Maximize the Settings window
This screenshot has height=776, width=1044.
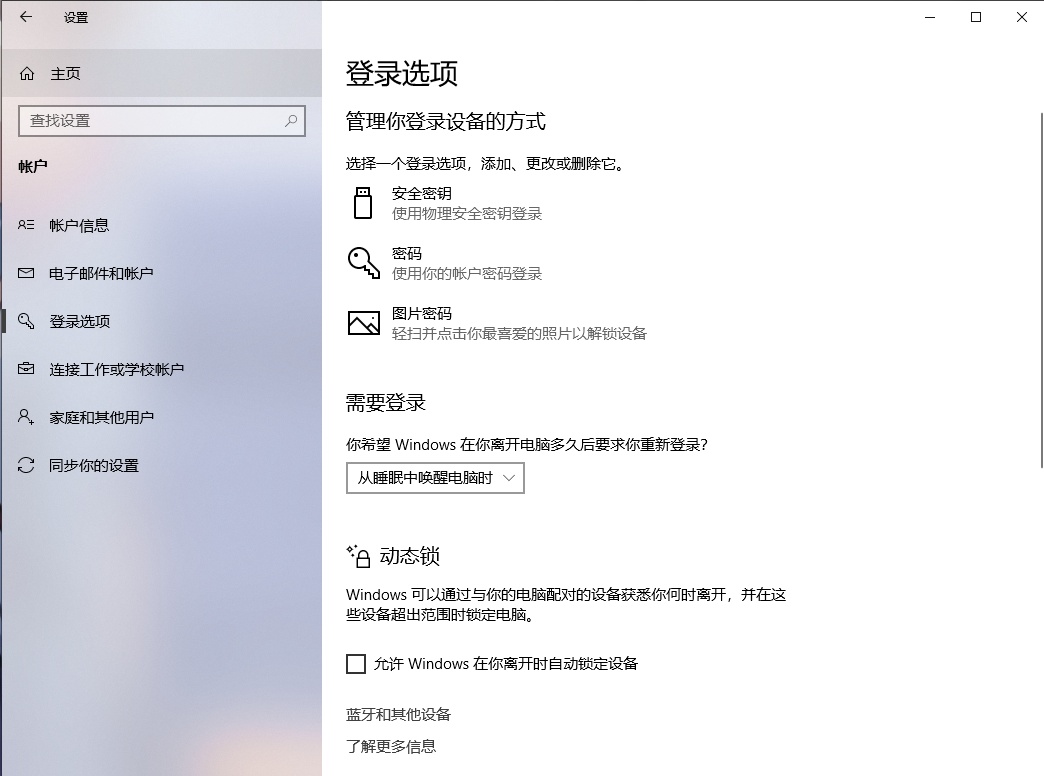click(x=975, y=17)
